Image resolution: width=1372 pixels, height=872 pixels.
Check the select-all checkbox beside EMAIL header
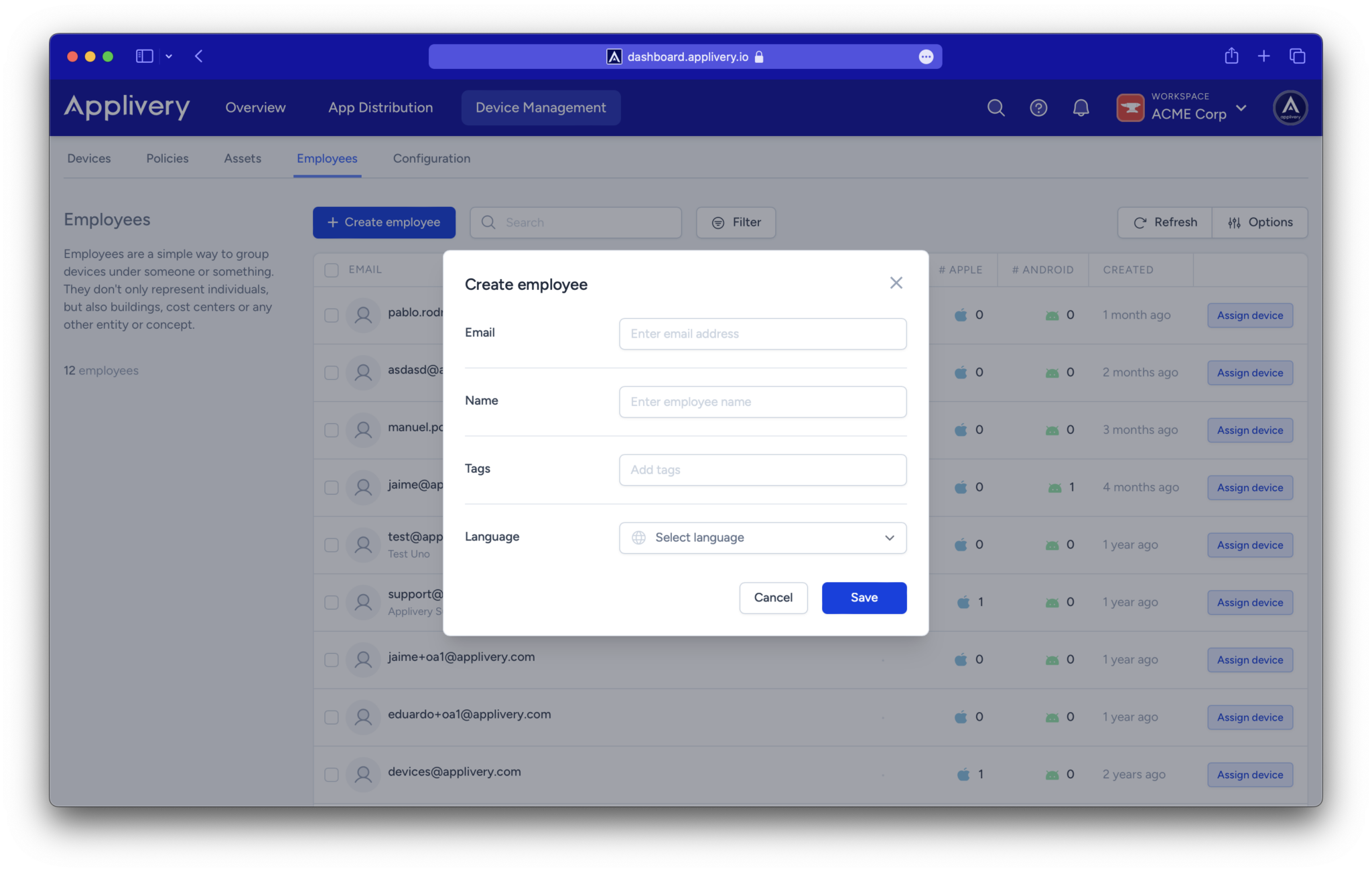tap(332, 270)
